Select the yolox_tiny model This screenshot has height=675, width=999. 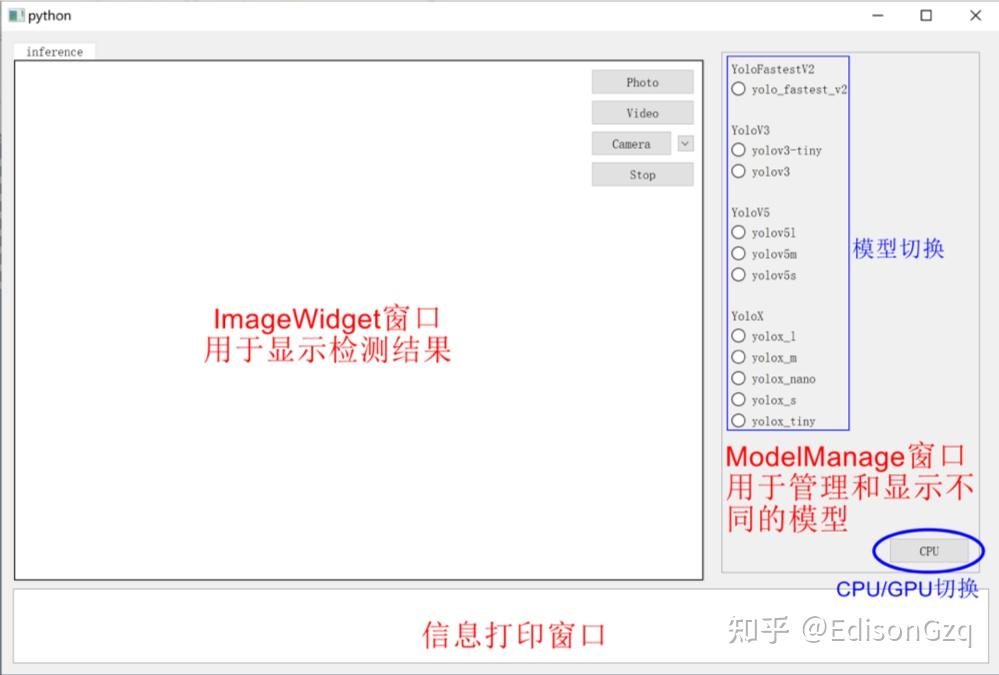click(x=738, y=420)
